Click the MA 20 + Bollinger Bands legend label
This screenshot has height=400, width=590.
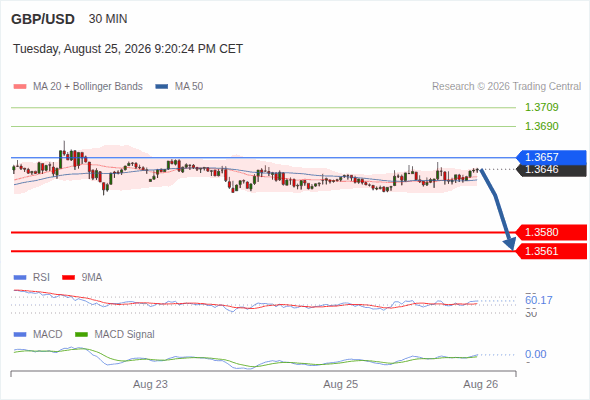coord(88,87)
